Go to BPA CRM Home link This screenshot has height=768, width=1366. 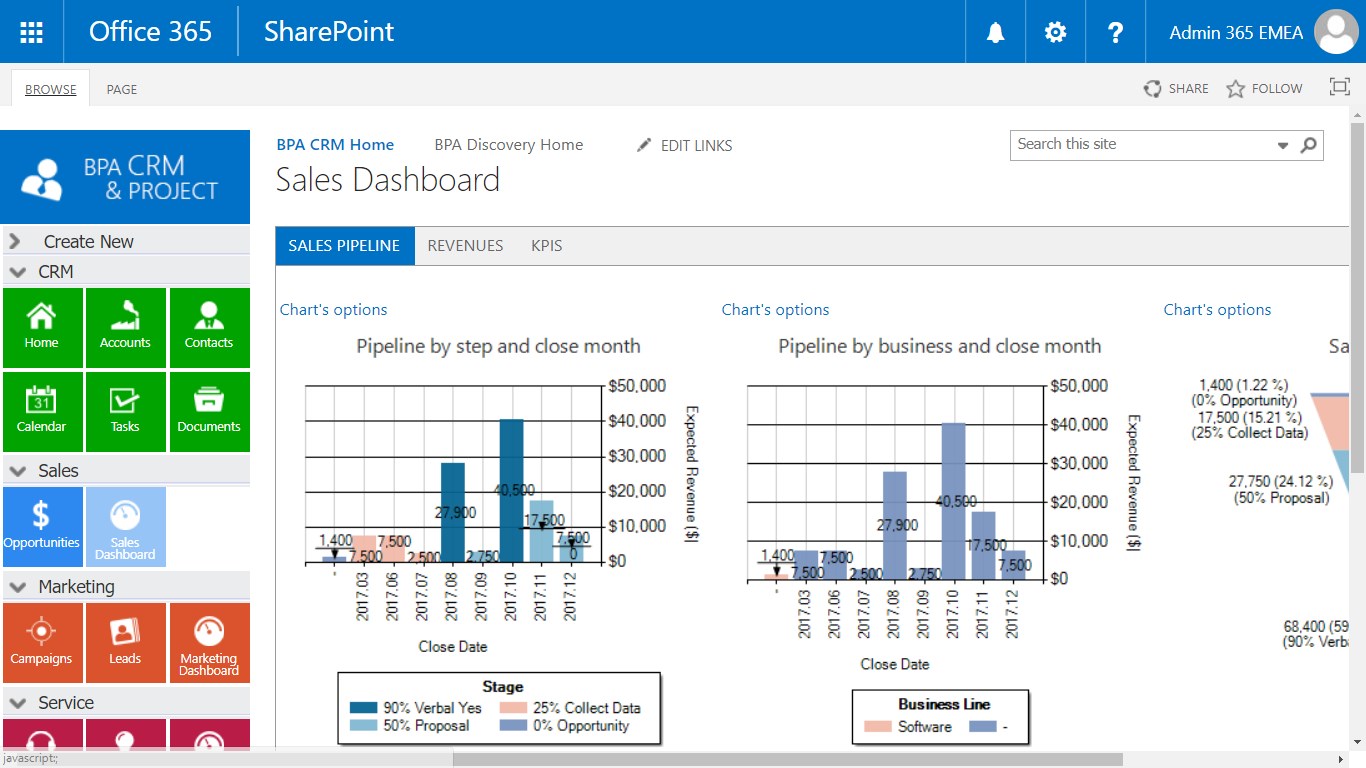coord(335,144)
